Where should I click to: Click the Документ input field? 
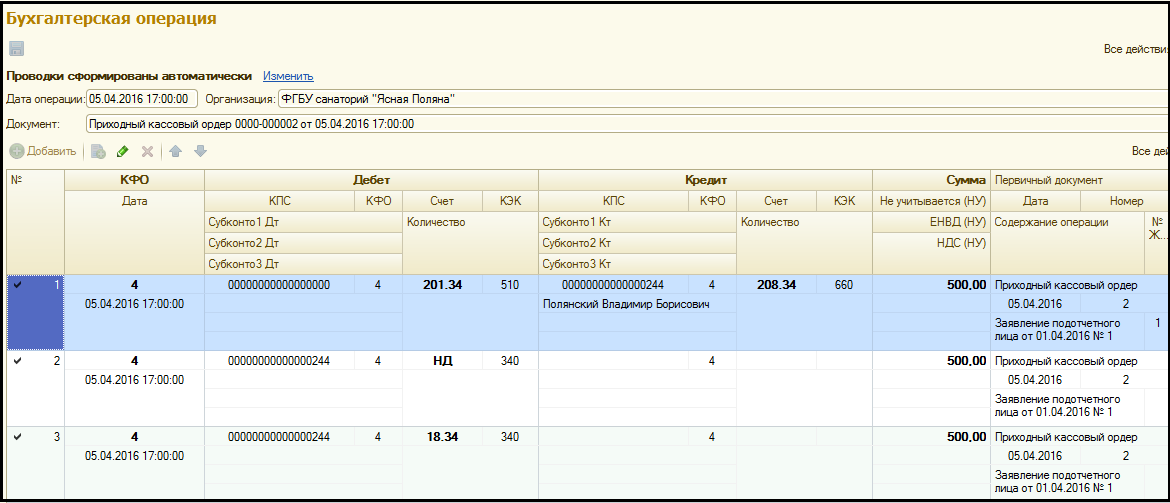pos(627,124)
